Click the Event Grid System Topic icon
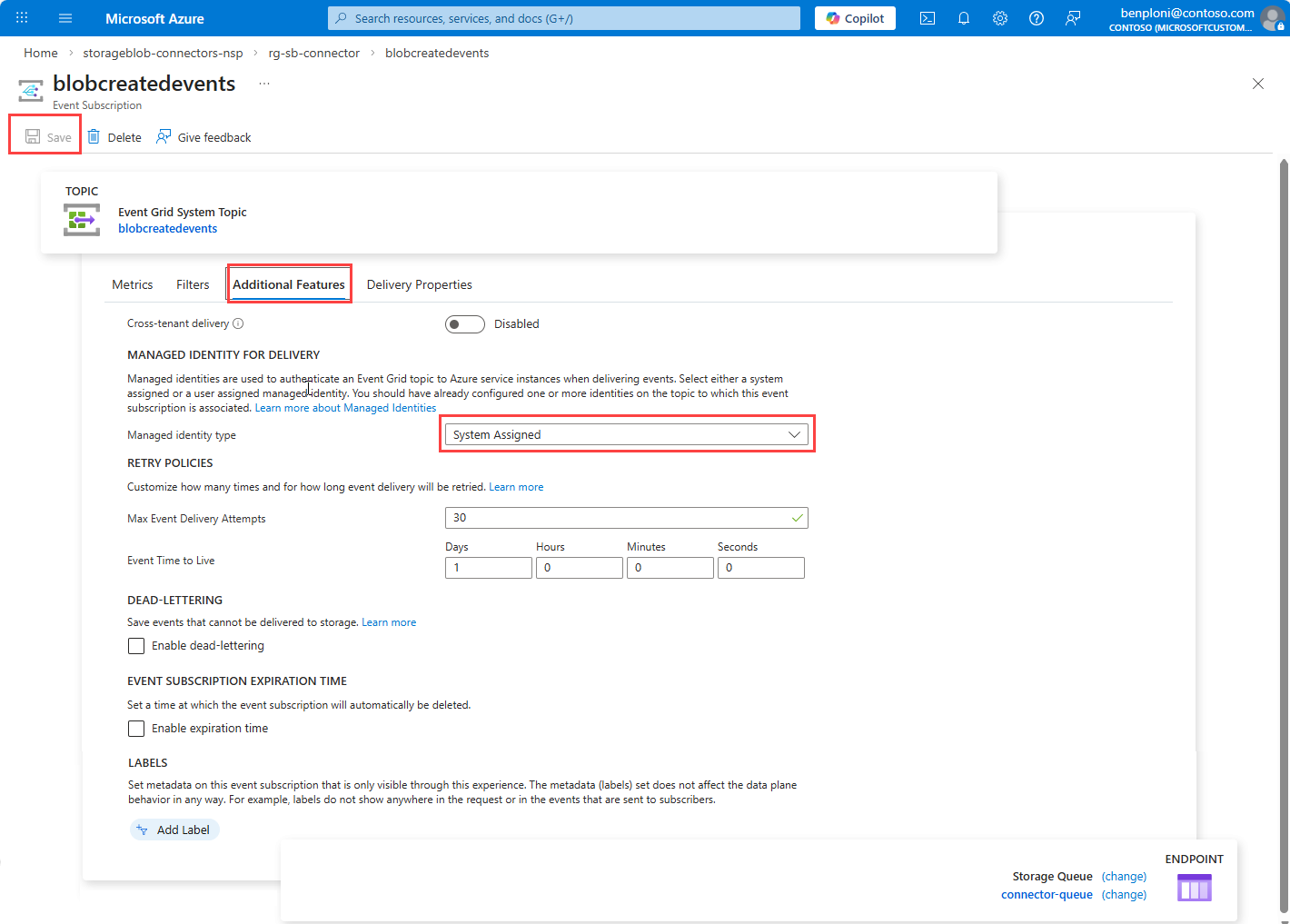Viewport: 1290px width, 924px height. pyautogui.click(x=82, y=220)
